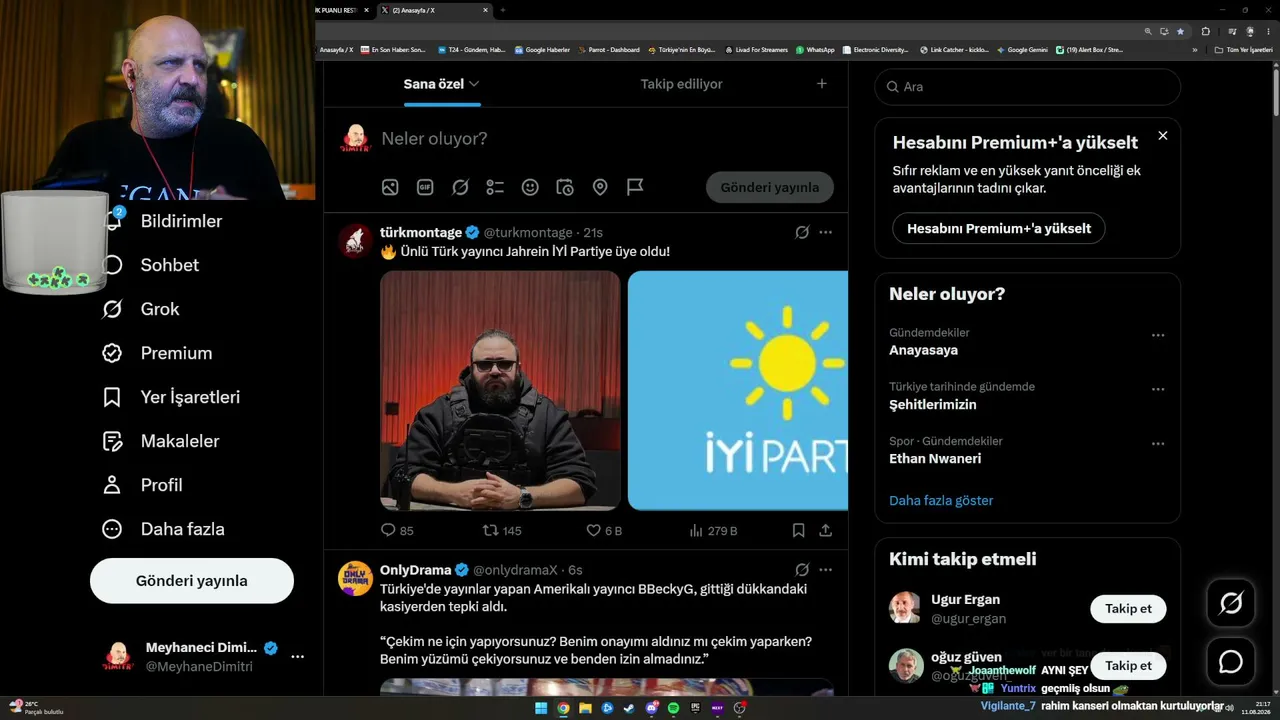The image size is (1280, 720).
Task: Open the Yer İşaretleri bookmark icon
Action: click(x=112, y=397)
